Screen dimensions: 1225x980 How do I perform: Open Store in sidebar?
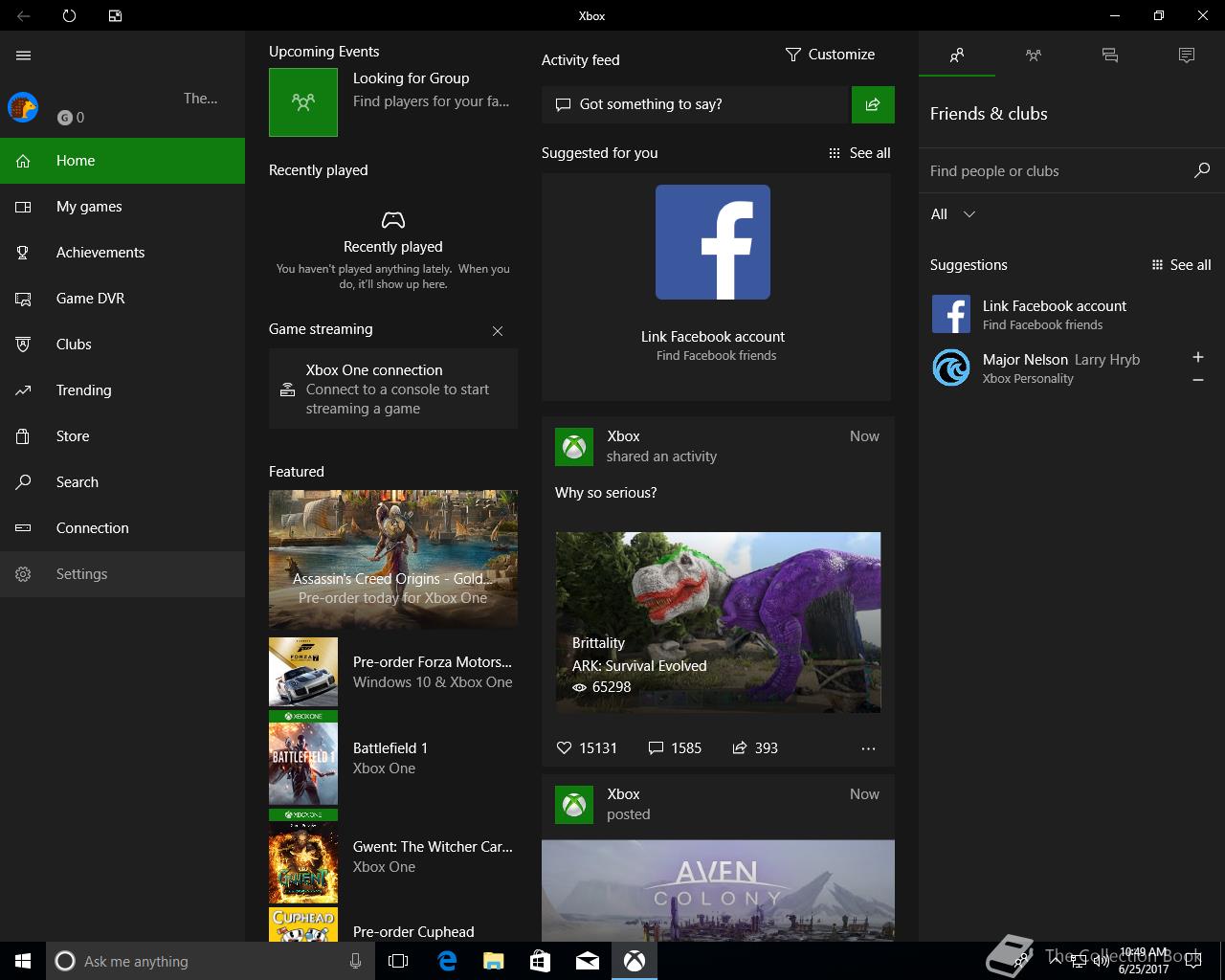coord(122,436)
